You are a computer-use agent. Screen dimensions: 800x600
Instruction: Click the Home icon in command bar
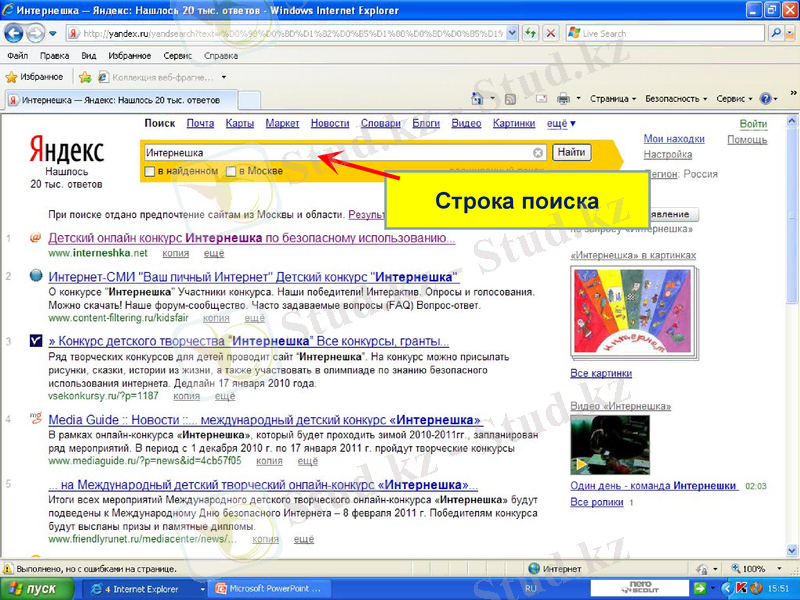click(477, 99)
